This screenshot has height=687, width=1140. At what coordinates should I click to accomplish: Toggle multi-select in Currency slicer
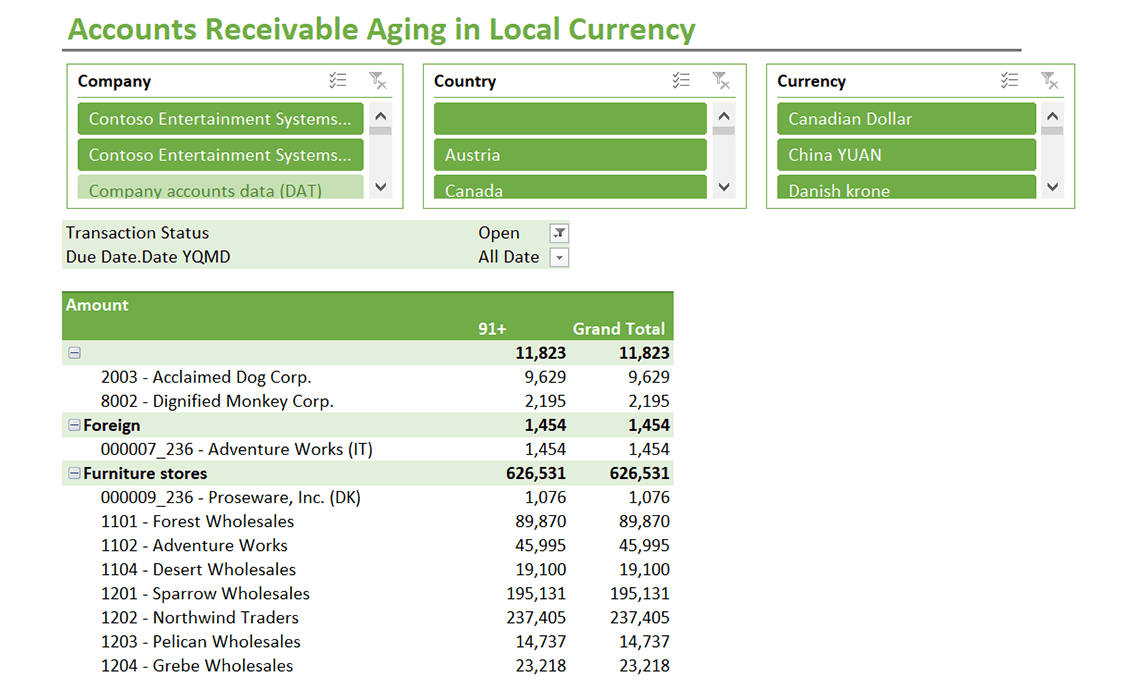1009,81
